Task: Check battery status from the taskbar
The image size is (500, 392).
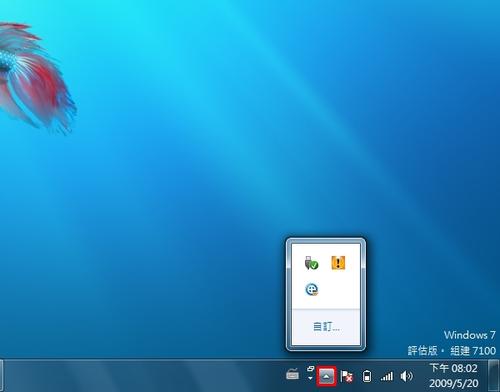Action: click(367, 376)
